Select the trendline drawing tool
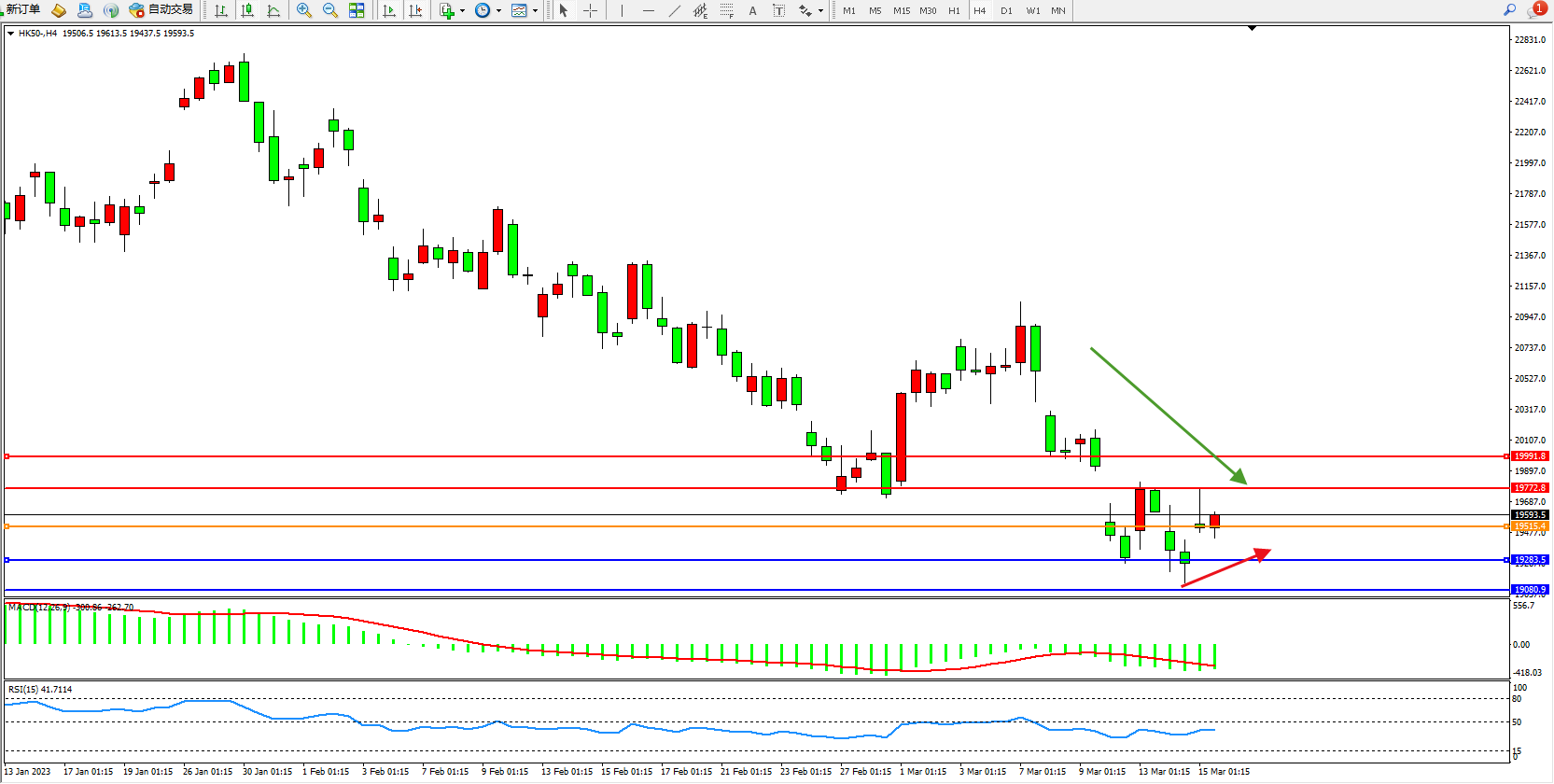The height and width of the screenshot is (784, 1554). tap(675, 10)
